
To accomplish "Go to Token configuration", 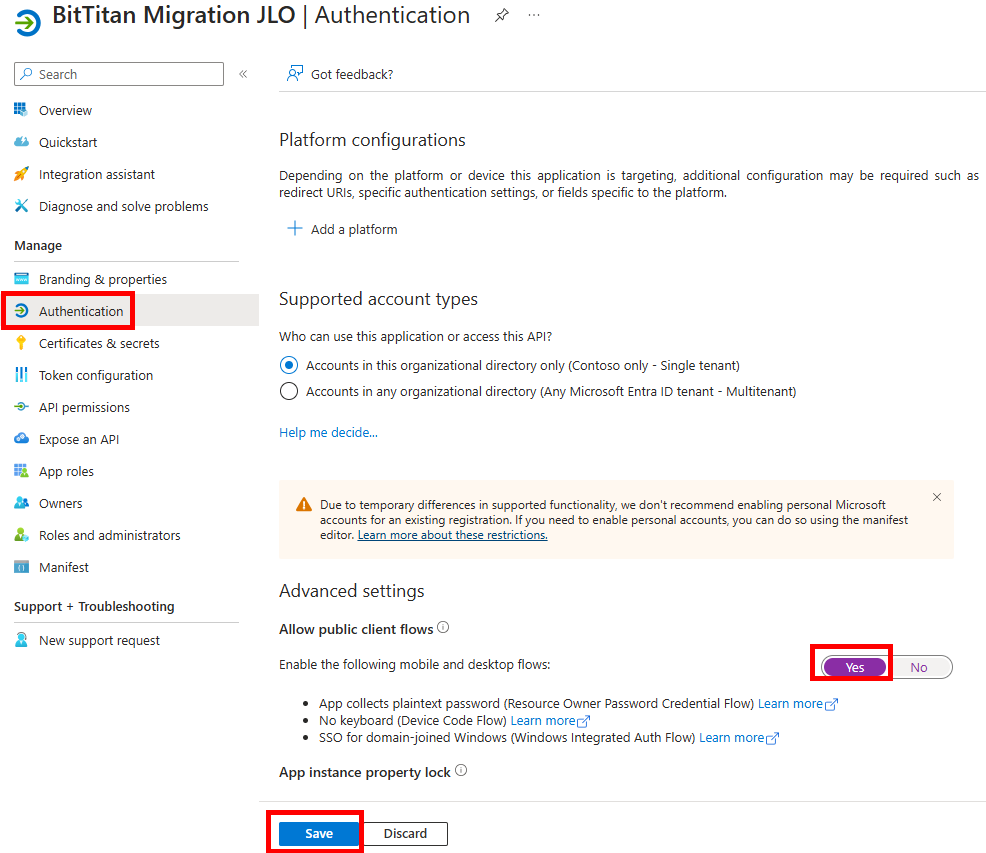I will point(96,376).
